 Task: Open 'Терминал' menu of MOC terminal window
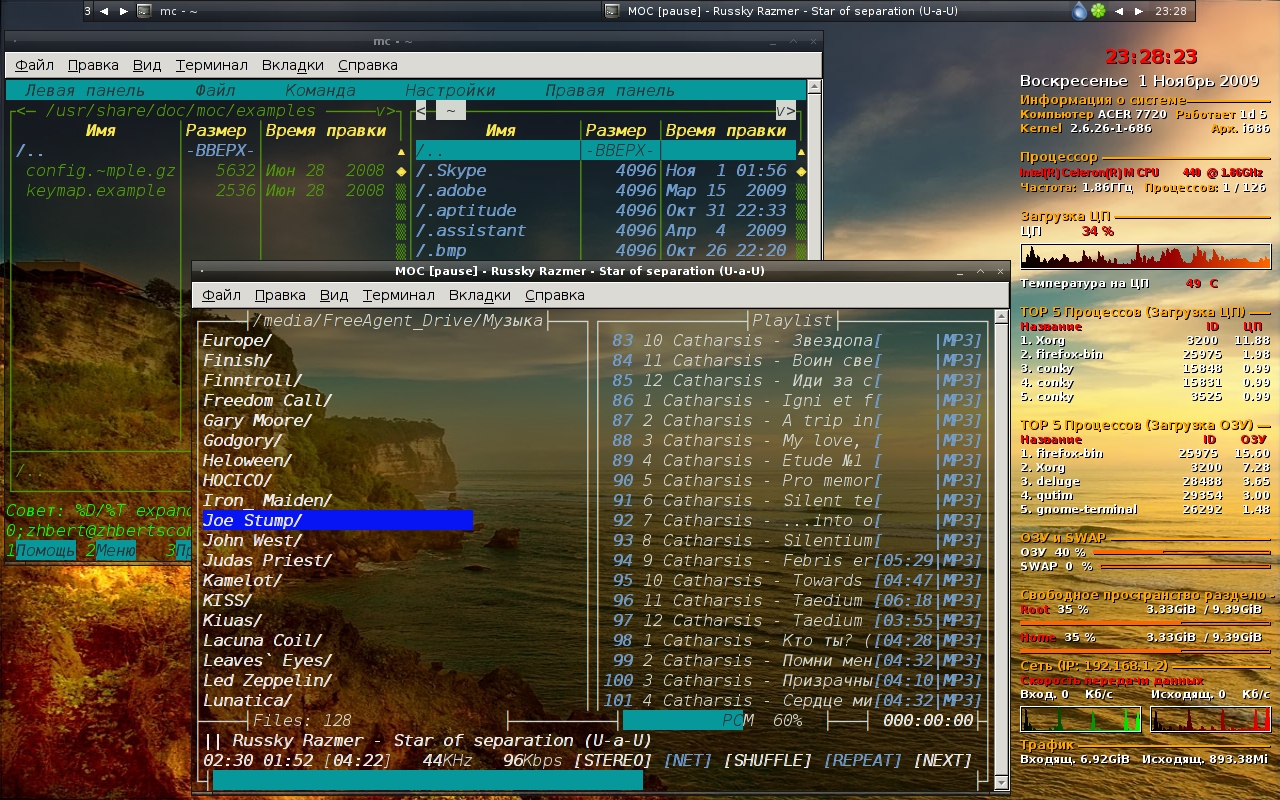pos(399,295)
